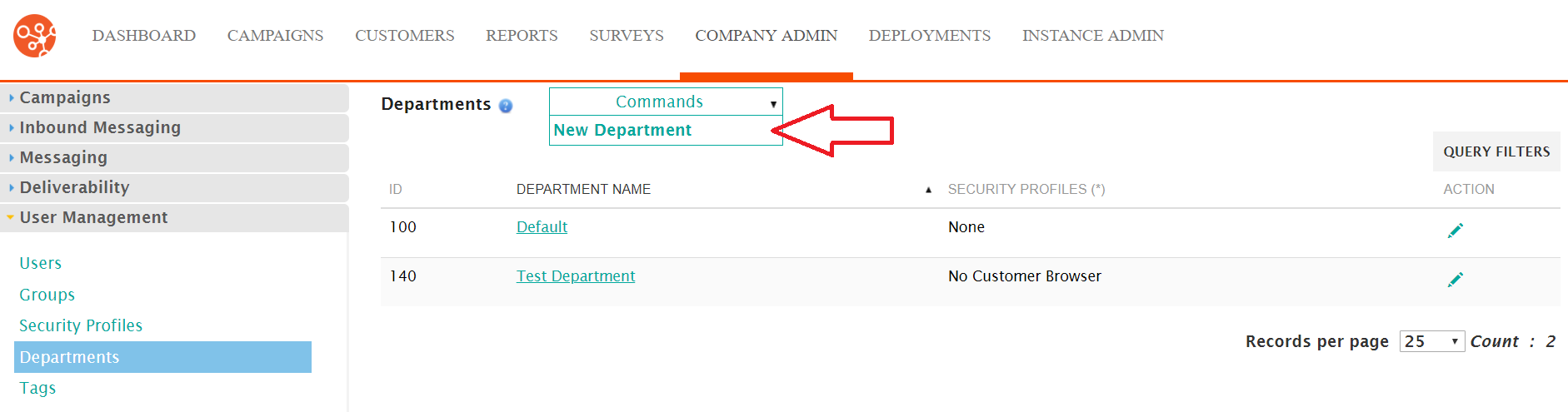The image size is (1568, 412).
Task: Switch to the Dashboard tab
Action: [x=144, y=36]
